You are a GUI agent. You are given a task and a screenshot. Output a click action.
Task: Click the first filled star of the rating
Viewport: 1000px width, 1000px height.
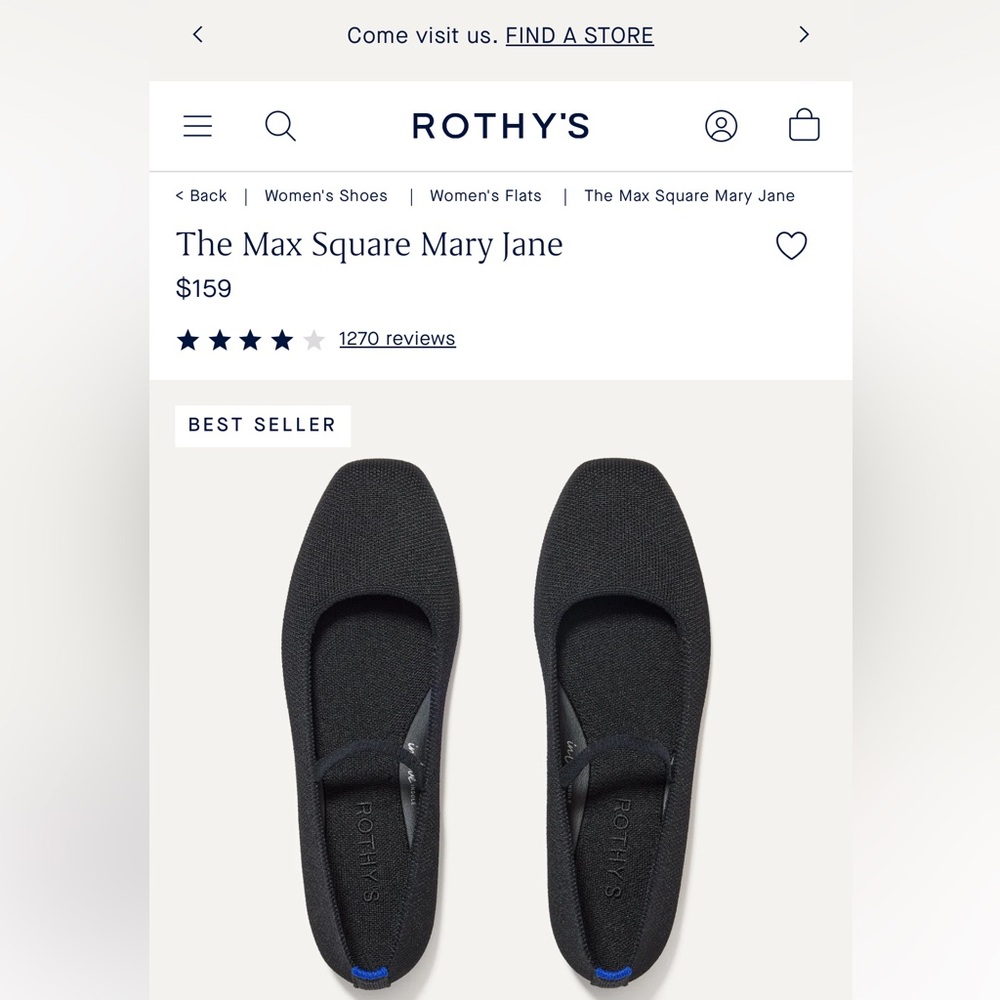click(187, 340)
